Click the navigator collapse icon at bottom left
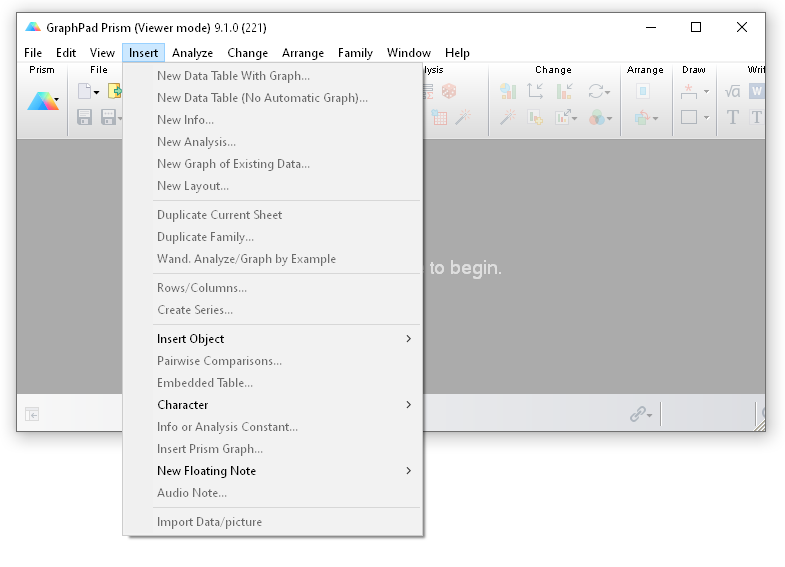Screen dimensions: 785x567 (32, 414)
